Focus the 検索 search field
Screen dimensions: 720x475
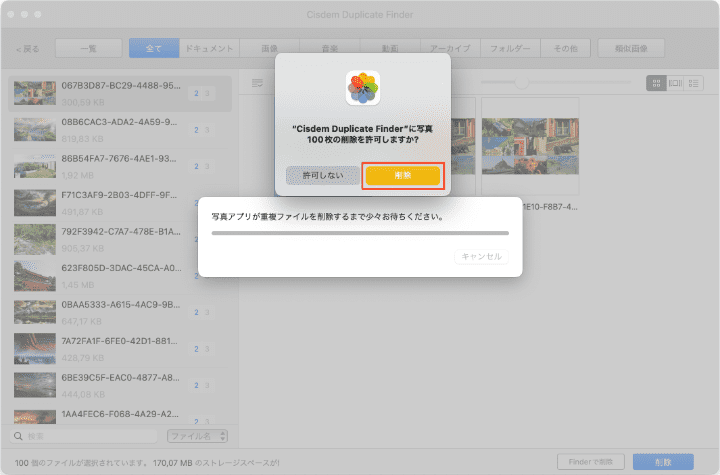pyautogui.click(x=84, y=436)
